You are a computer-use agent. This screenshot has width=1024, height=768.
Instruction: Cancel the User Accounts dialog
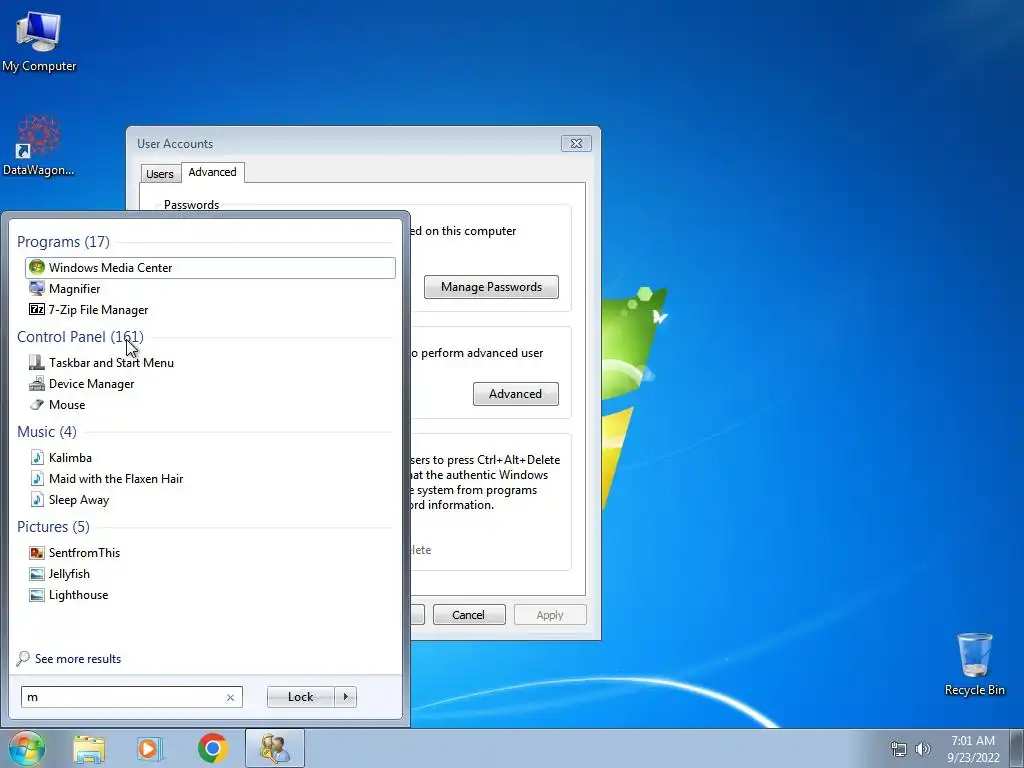469,615
